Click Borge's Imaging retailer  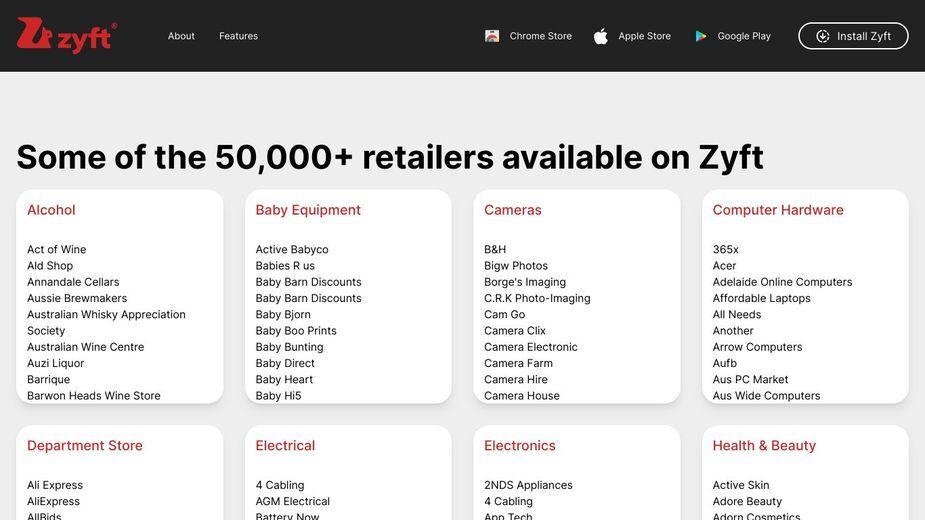pos(525,282)
